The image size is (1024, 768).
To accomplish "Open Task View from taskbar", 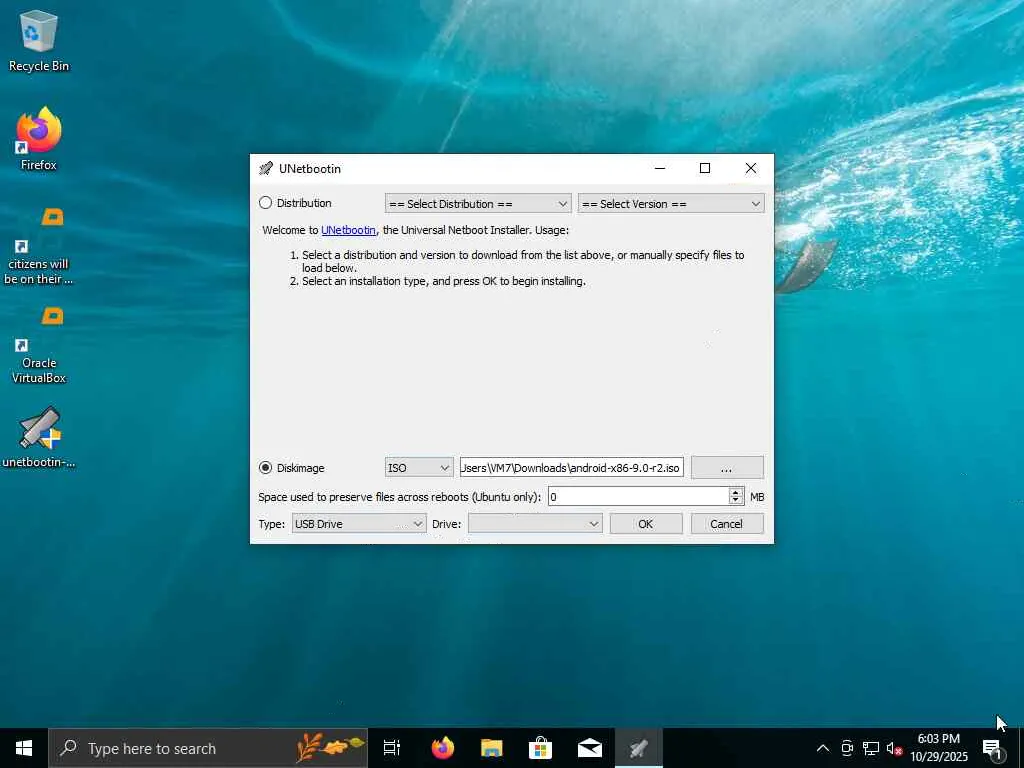I will point(392,748).
